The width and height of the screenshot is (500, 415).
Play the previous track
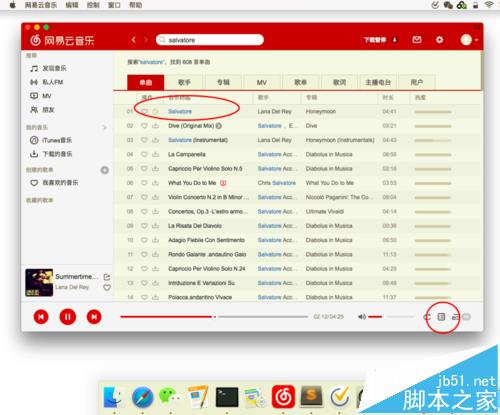pyautogui.click(x=41, y=317)
